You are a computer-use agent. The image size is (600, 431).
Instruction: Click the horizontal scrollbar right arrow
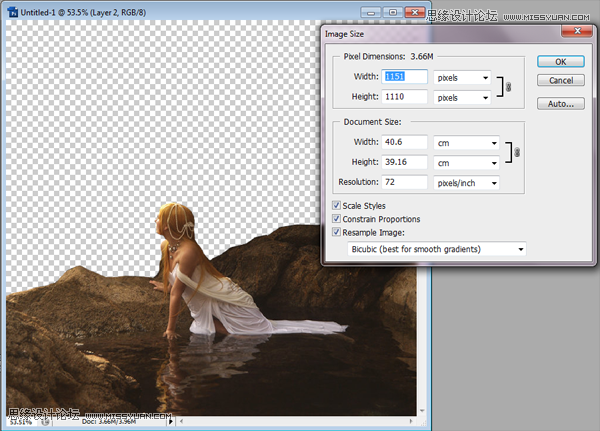click(x=411, y=421)
